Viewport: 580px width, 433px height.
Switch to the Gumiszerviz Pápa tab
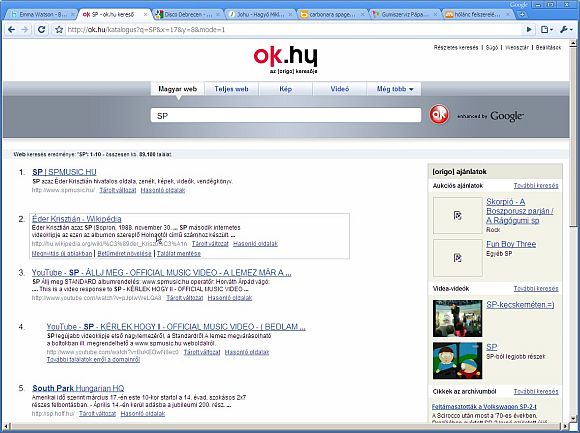404,15
